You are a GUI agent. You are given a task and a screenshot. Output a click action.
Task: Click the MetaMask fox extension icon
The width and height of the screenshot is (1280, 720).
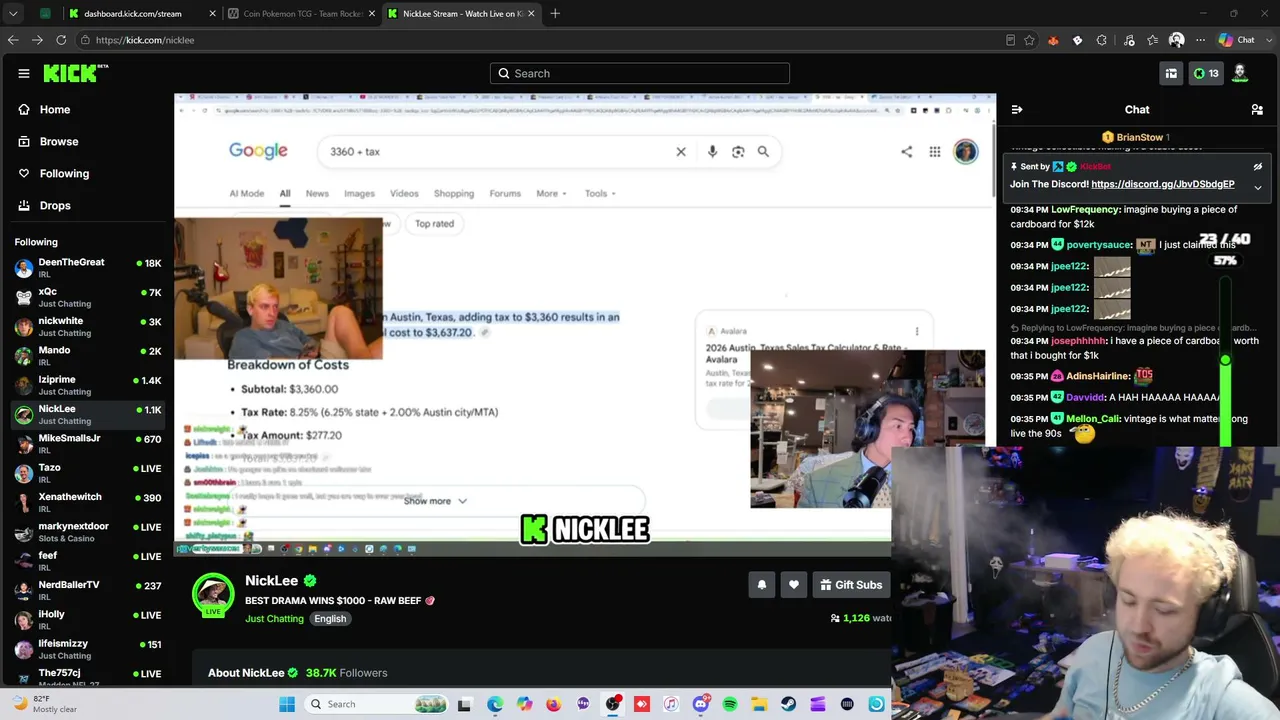[1053, 40]
